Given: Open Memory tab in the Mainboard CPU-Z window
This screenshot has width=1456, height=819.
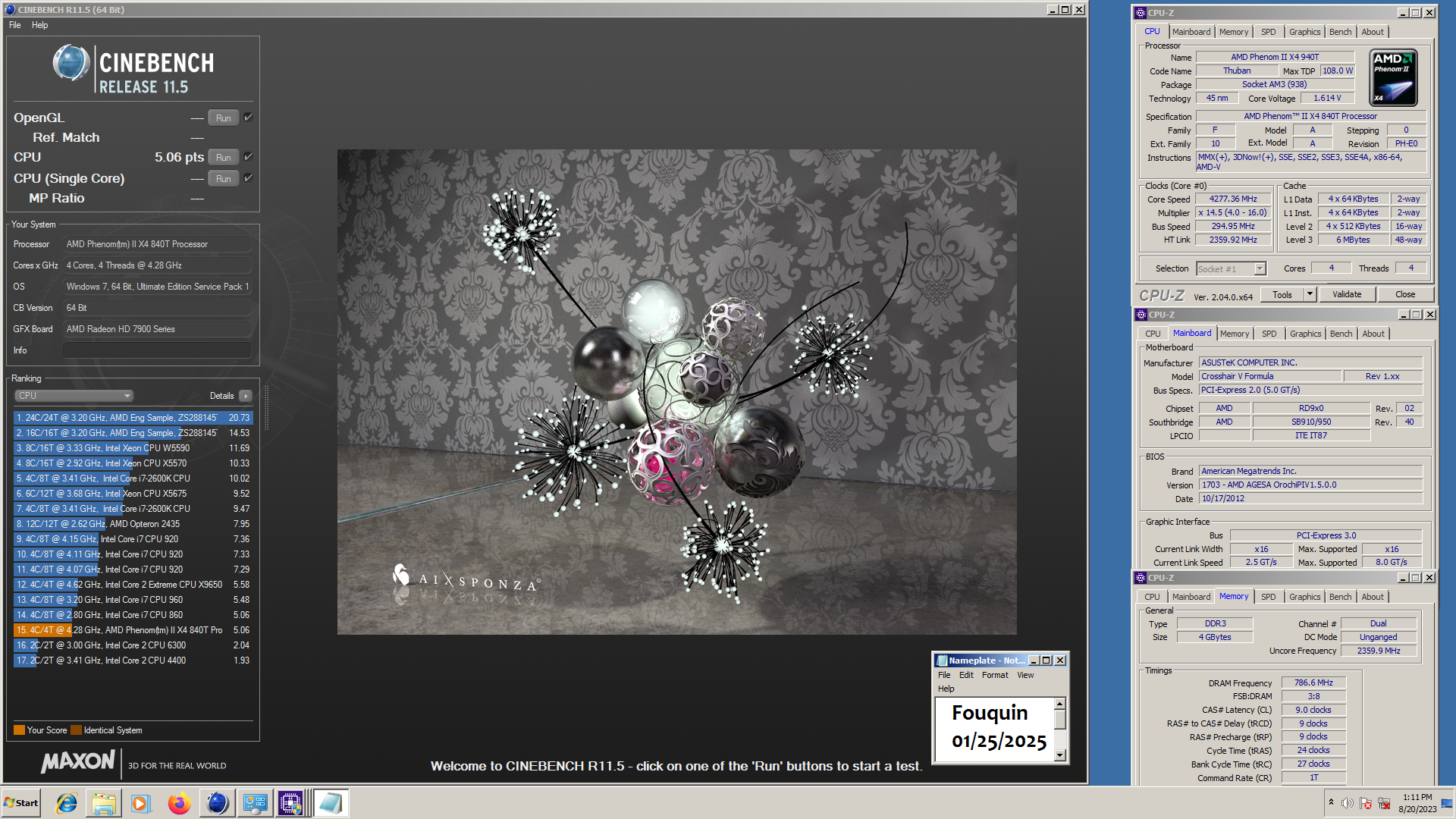Looking at the screenshot, I should (x=1235, y=334).
